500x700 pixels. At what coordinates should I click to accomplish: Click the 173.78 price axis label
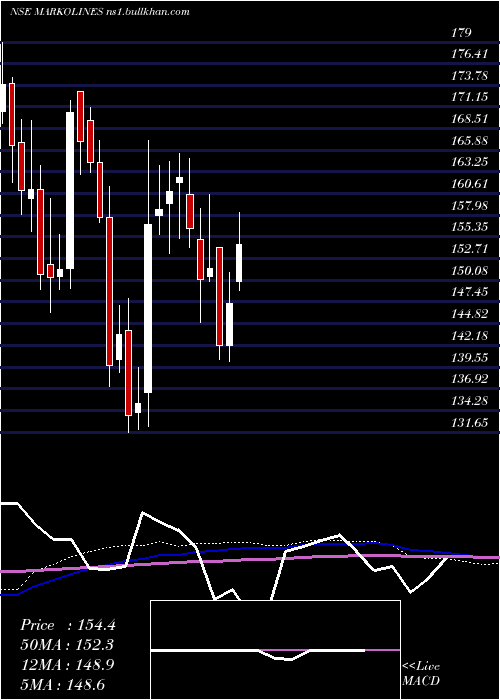tap(470, 76)
